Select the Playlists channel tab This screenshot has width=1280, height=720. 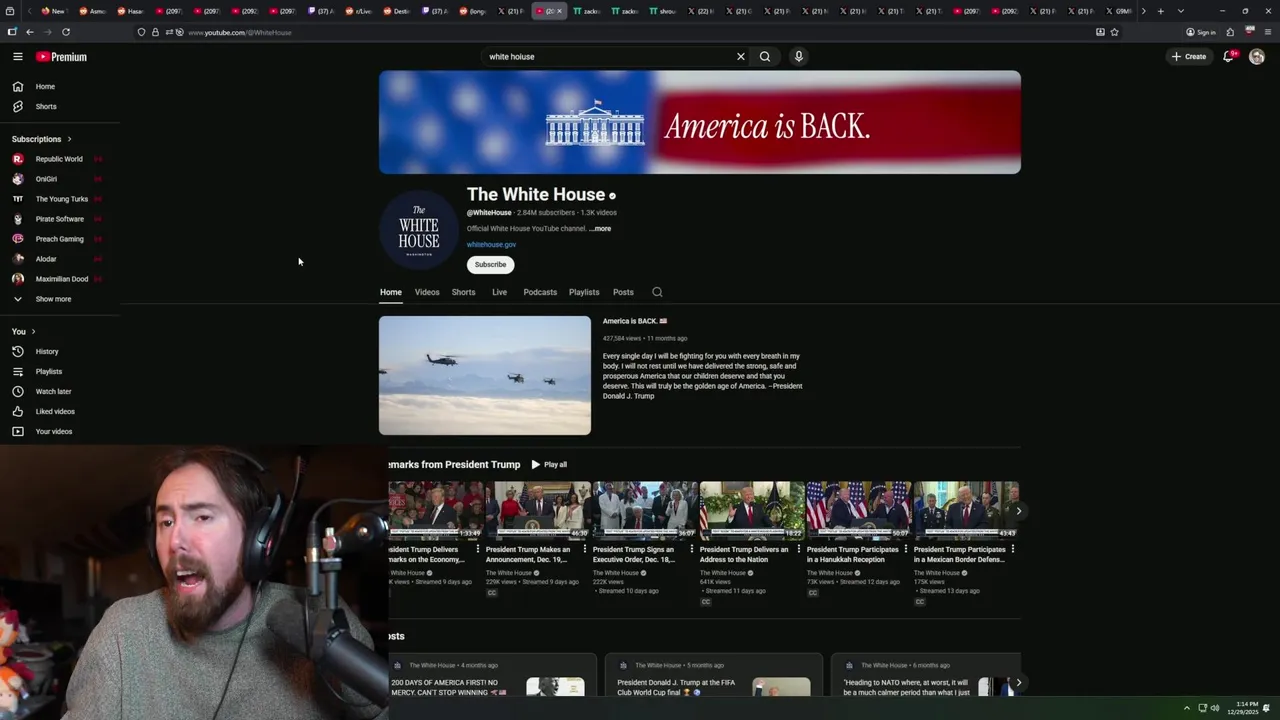584,292
